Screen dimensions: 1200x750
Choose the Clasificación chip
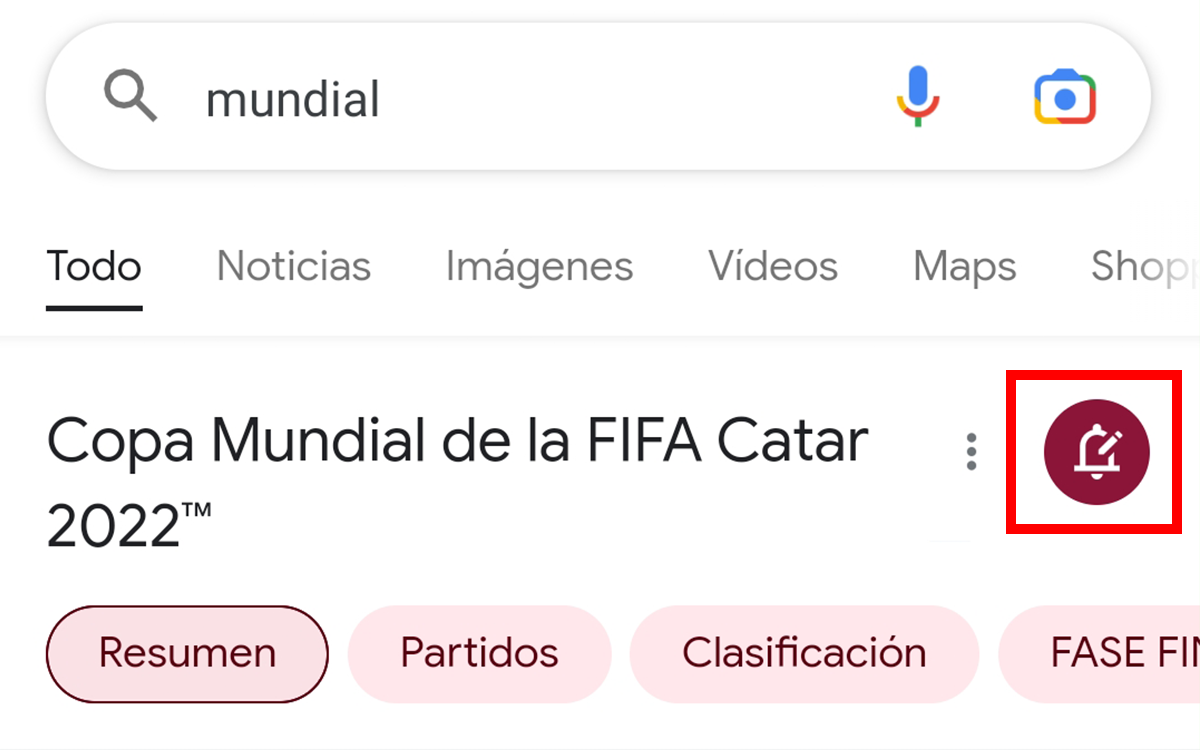tap(804, 653)
